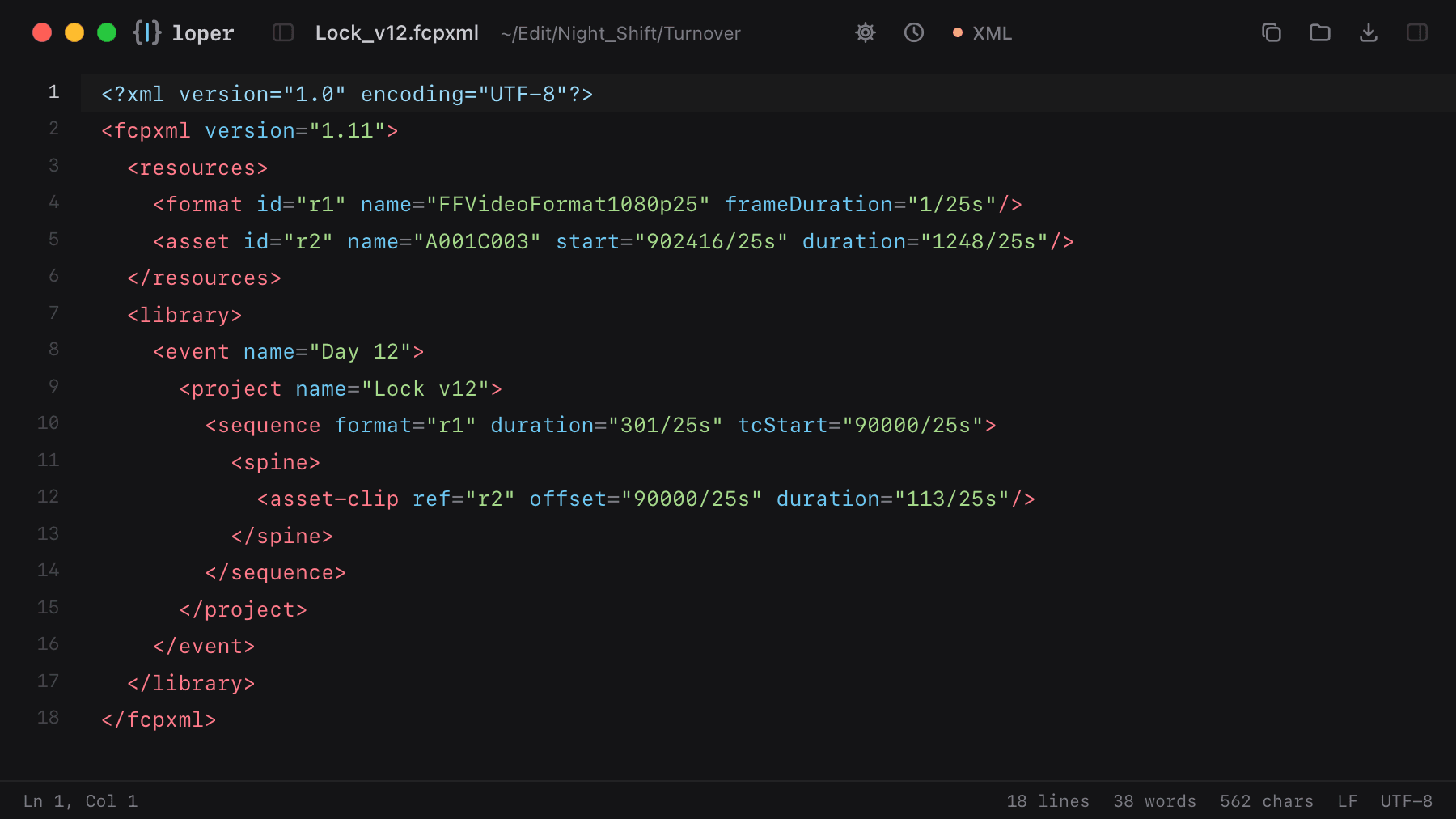Toggle the left sidebar panel icon
This screenshot has width=1456, height=819.
pyautogui.click(x=283, y=32)
